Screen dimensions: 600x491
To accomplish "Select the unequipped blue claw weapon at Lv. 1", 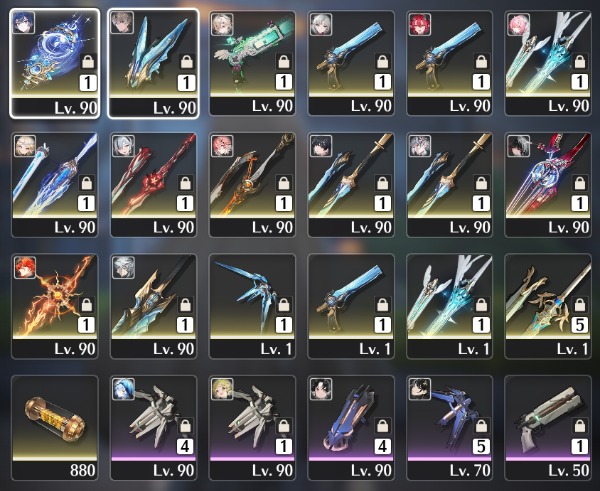I will pyautogui.click(x=252, y=306).
